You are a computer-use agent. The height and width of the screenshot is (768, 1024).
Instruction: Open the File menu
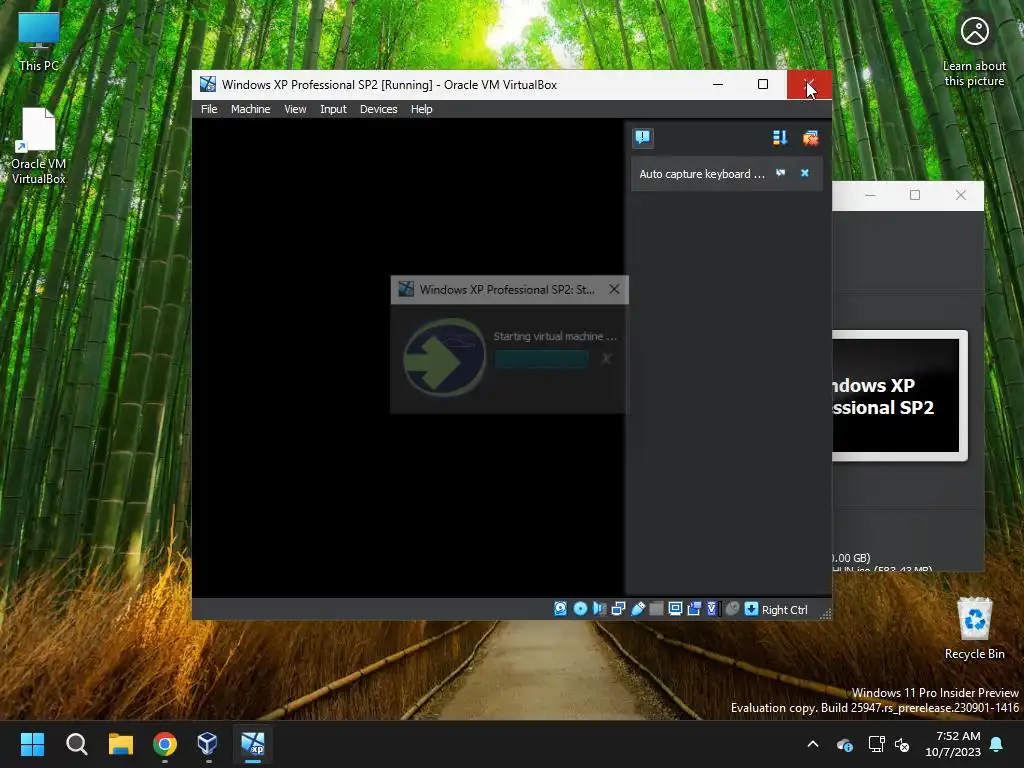click(x=209, y=109)
